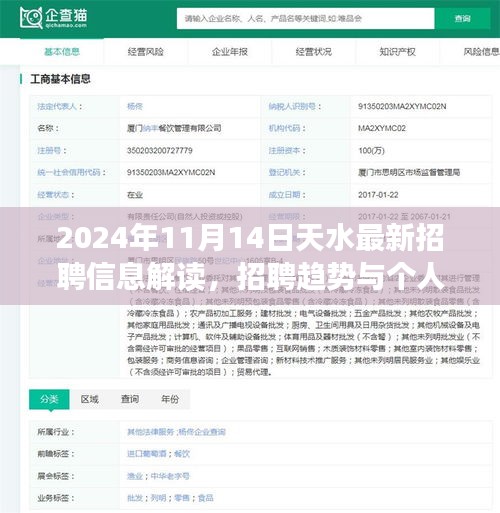Click the 统一社会信用代码 label
The height and width of the screenshot is (513, 500).
coord(69,172)
